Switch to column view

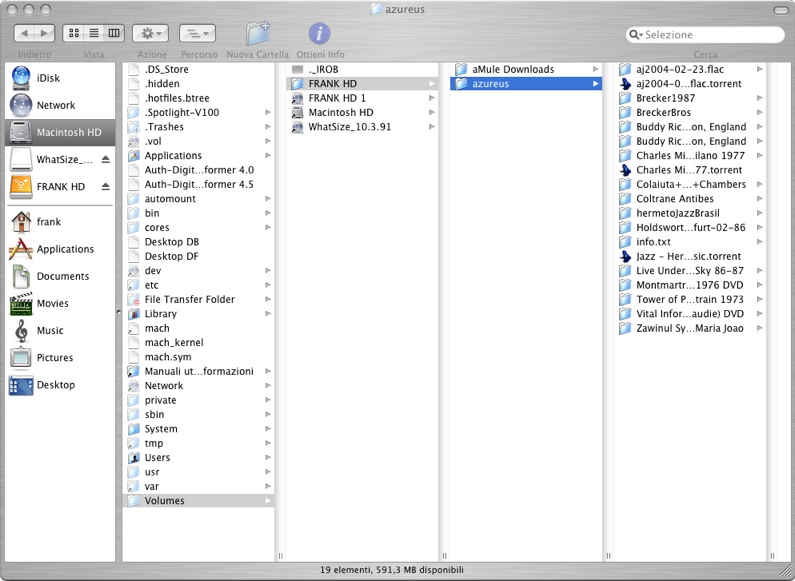click(114, 33)
